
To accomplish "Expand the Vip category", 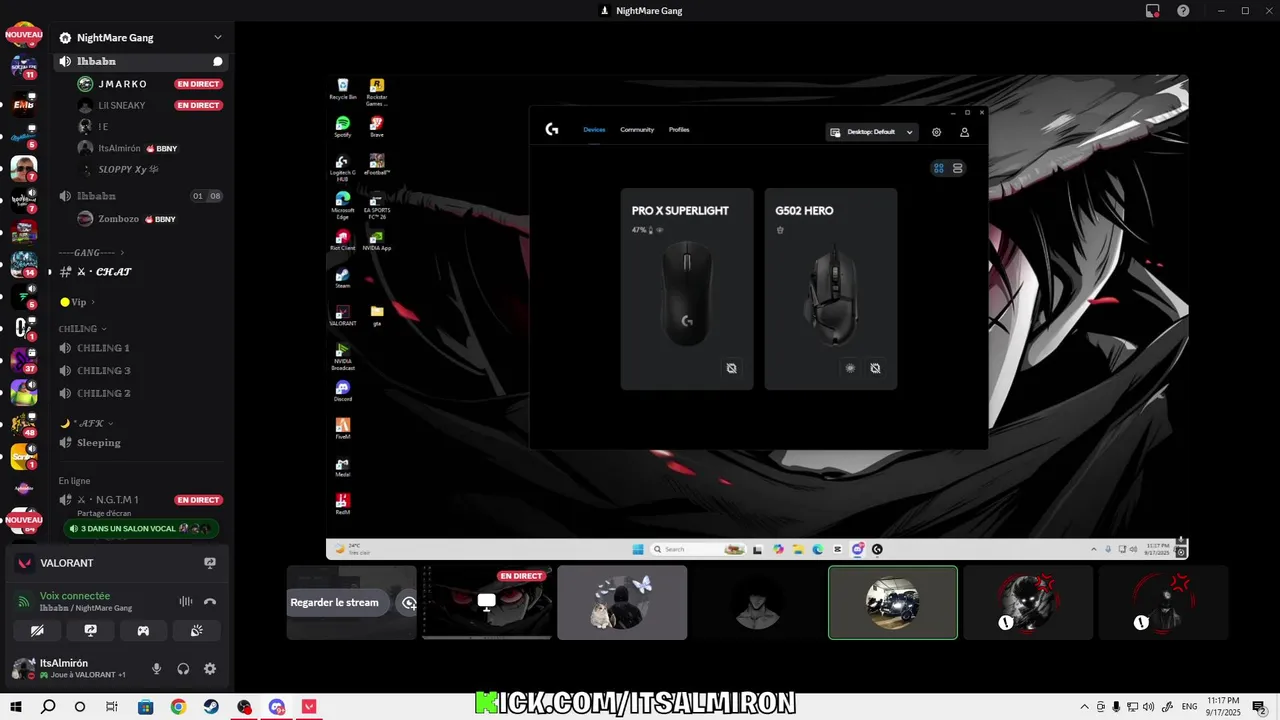I will pyautogui.click(x=78, y=302).
